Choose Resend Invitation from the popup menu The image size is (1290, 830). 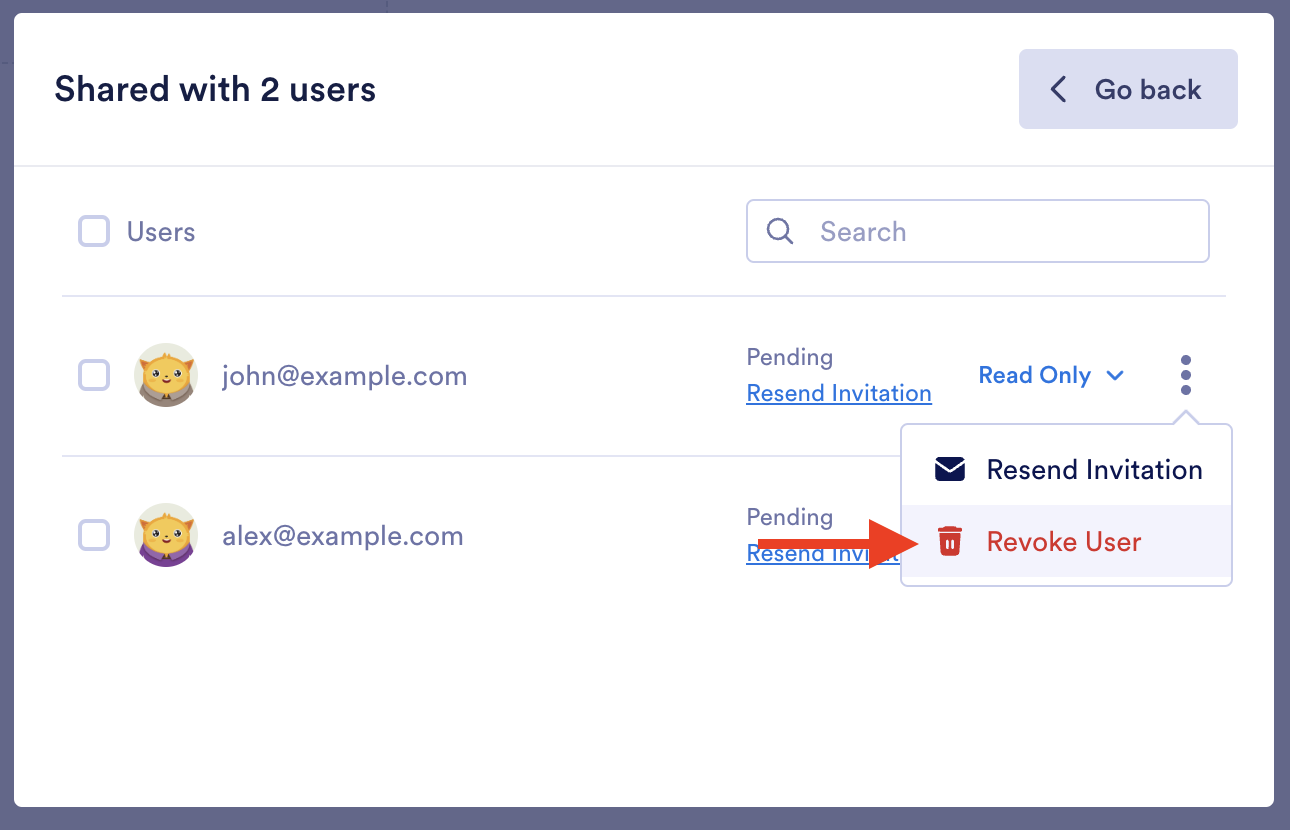(1094, 470)
